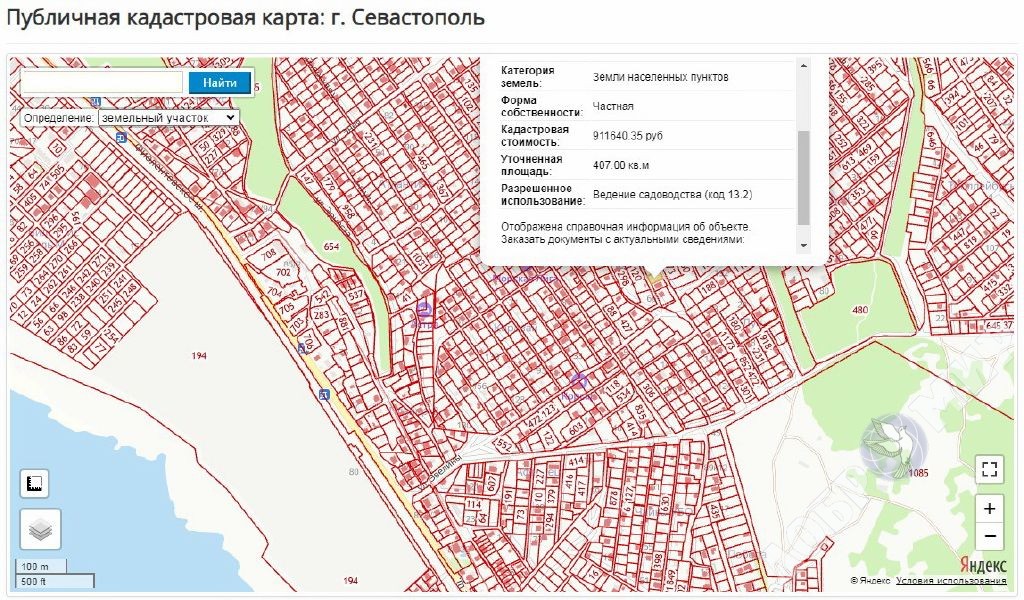Viewport: 1024px width, 600px height.
Task: Select the purple place marker near parcel 41
Action: [424, 309]
